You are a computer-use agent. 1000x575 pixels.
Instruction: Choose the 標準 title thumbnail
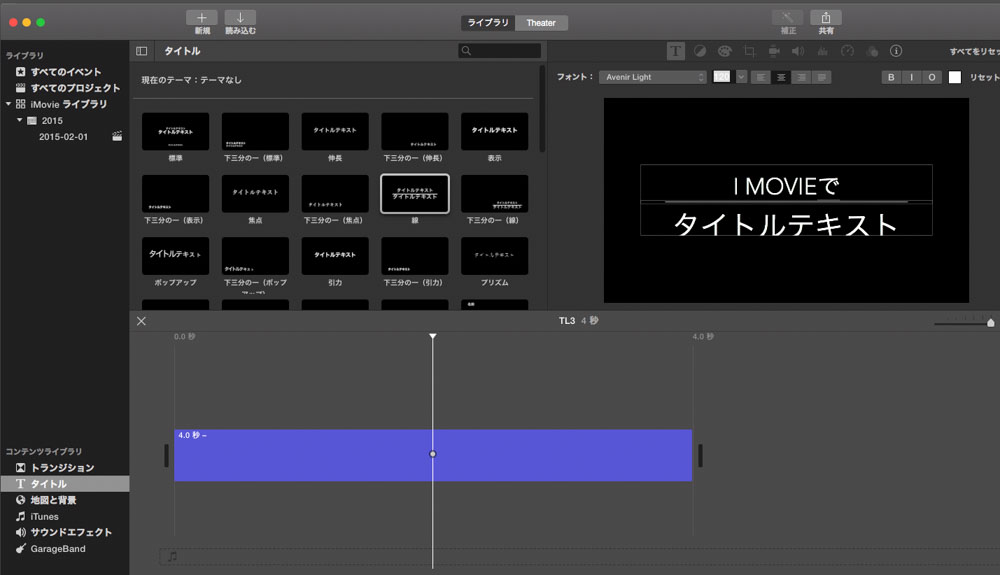(175, 131)
